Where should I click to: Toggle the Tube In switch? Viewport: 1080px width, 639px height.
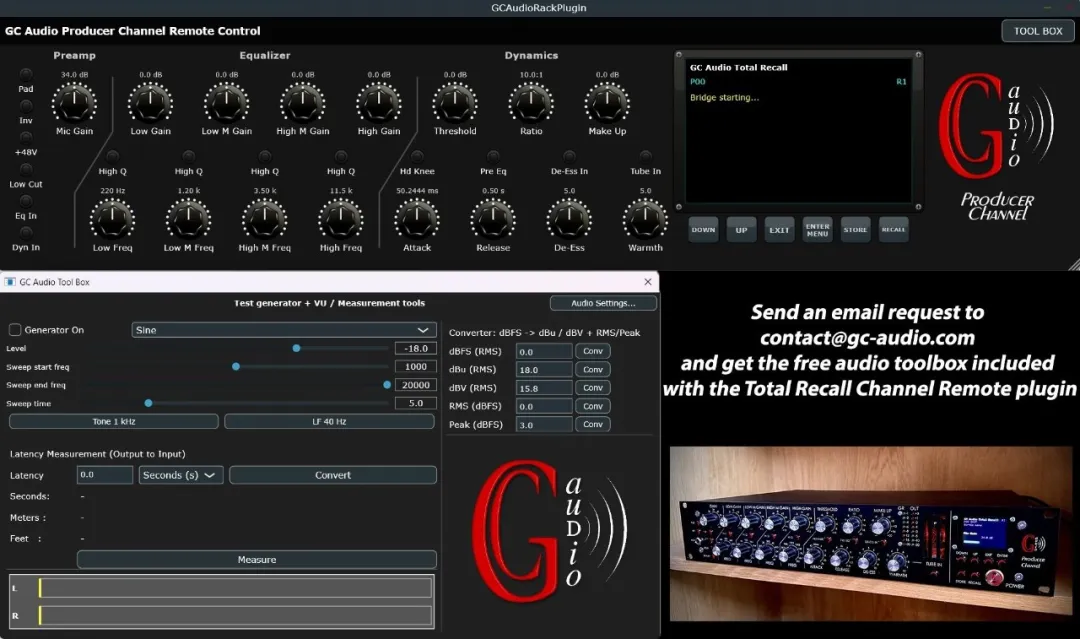[645, 156]
